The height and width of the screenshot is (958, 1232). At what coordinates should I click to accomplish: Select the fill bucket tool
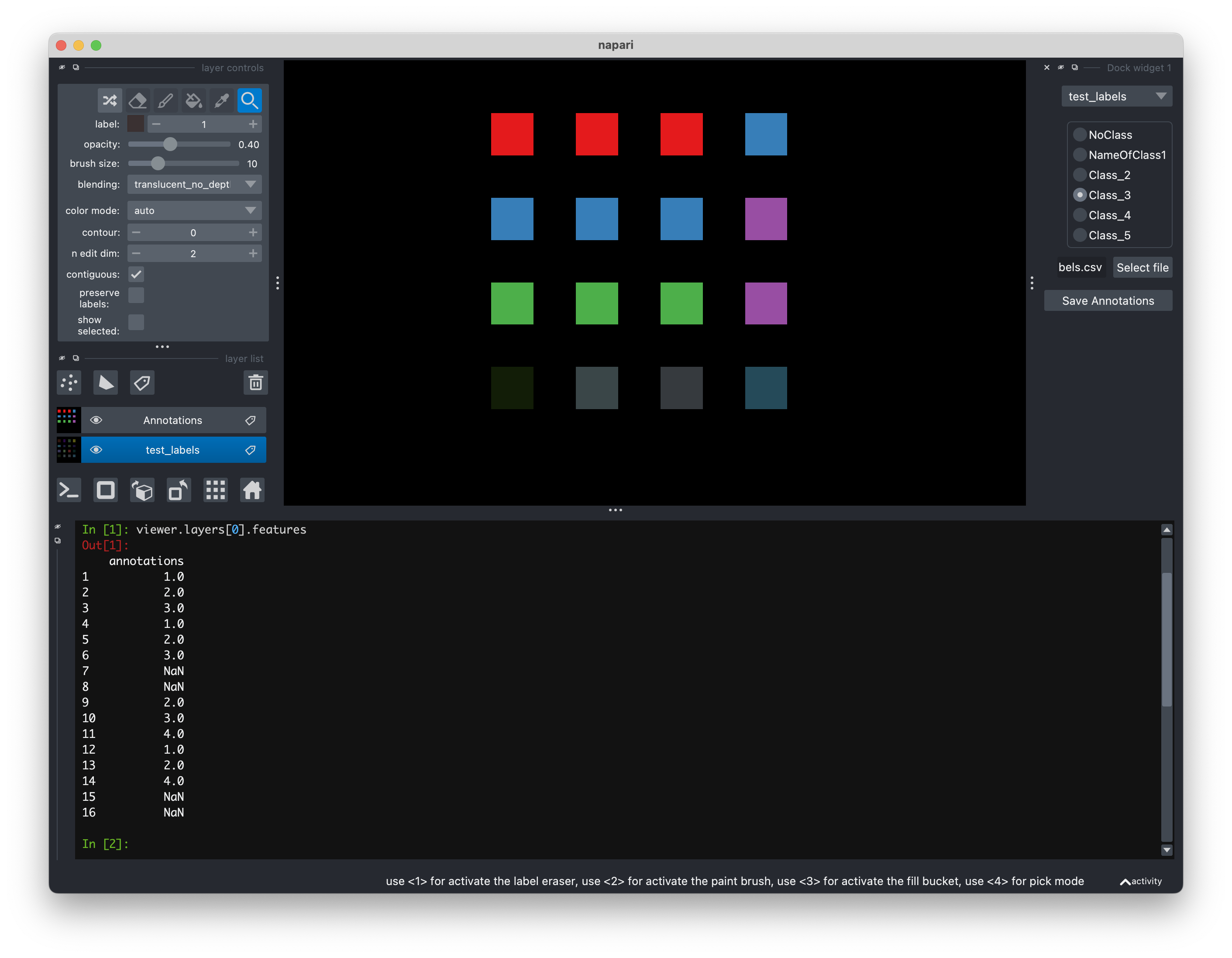pyautogui.click(x=193, y=100)
